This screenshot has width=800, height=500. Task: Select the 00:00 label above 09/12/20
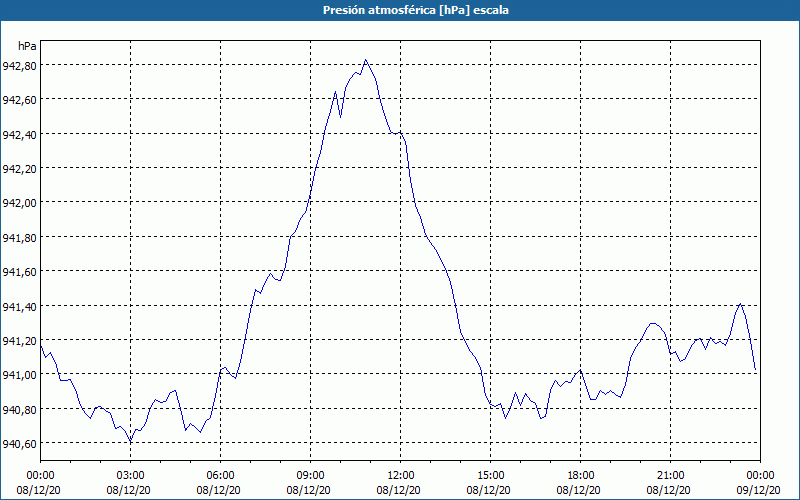pyautogui.click(x=760, y=476)
